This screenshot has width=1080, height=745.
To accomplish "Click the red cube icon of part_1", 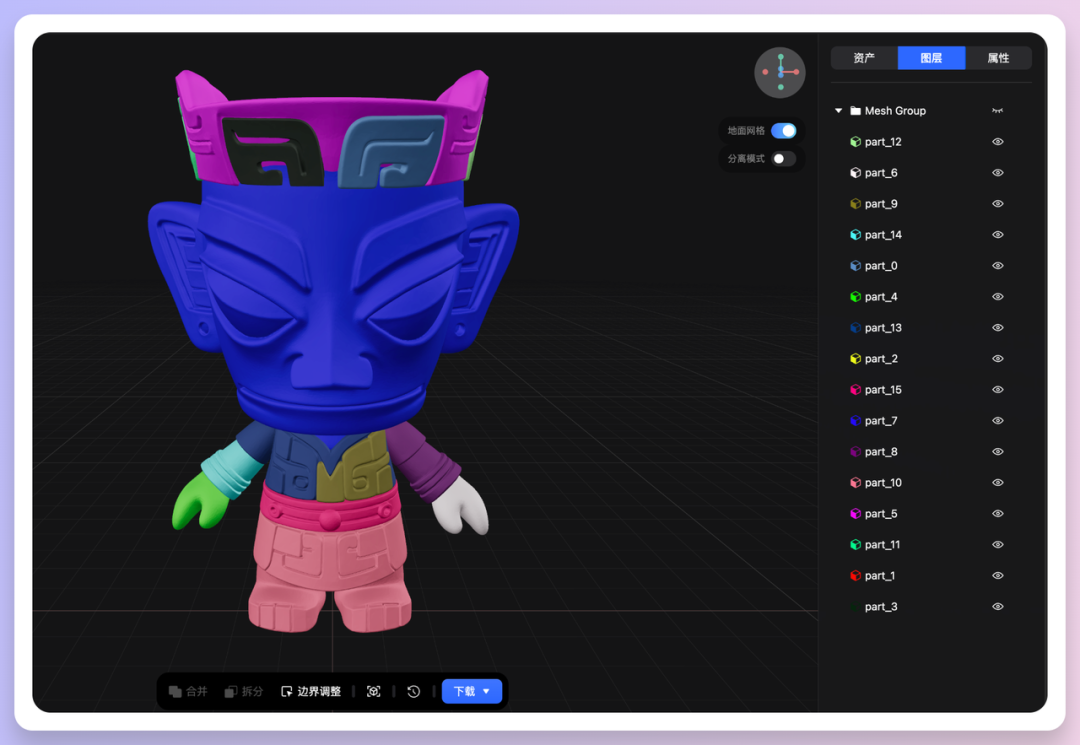I will click(x=855, y=576).
